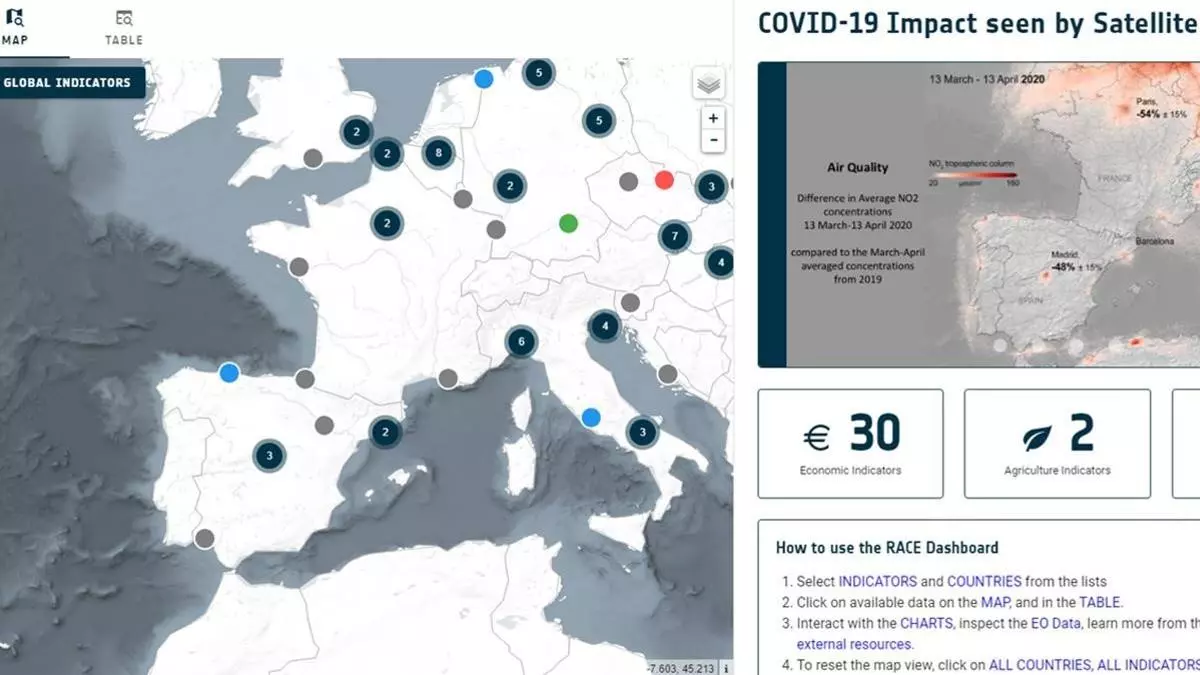Expand the cluster marker labeled 8
The width and height of the screenshot is (1200, 675).
437,153
